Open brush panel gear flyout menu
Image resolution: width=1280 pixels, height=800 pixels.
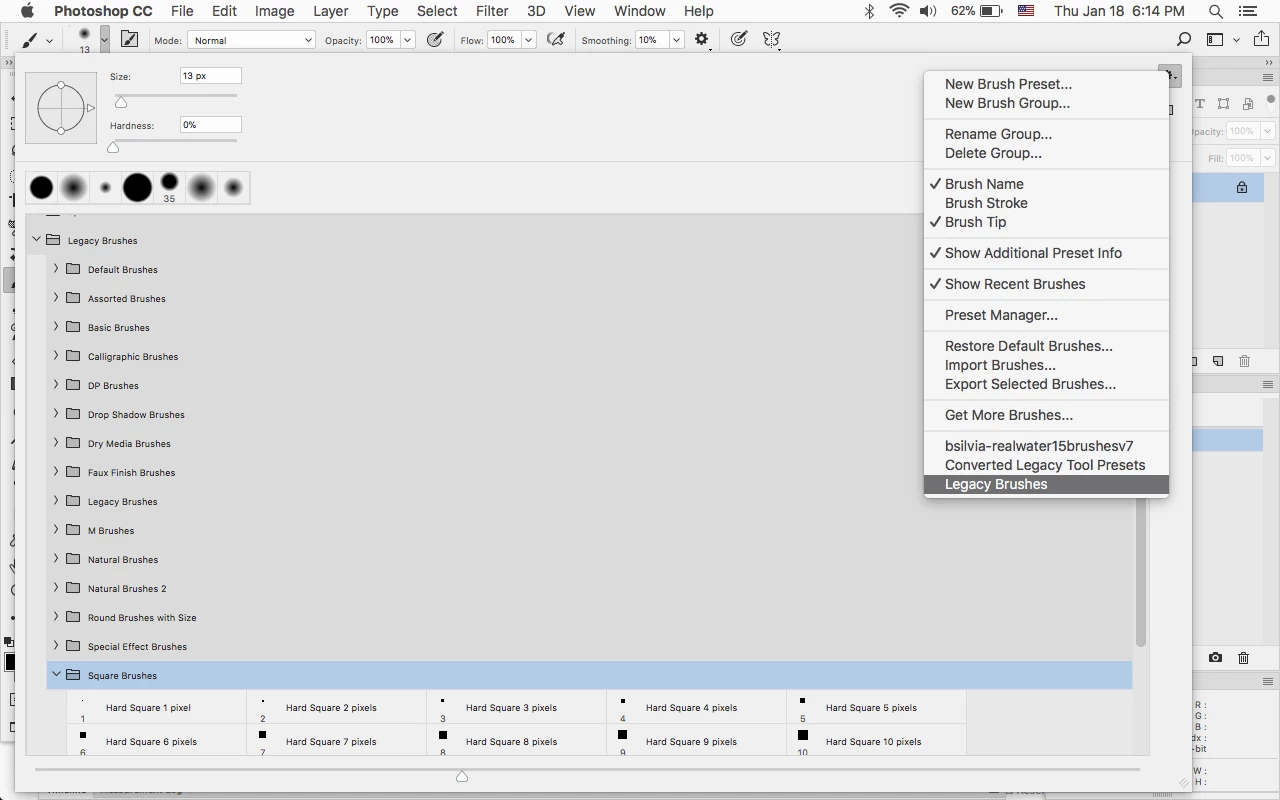point(1169,75)
